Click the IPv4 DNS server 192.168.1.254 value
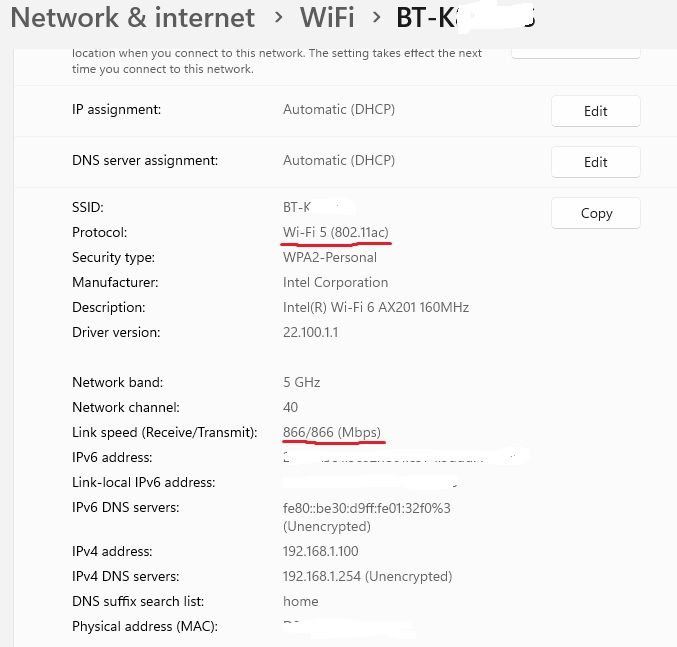The width and height of the screenshot is (677, 647). click(367, 576)
